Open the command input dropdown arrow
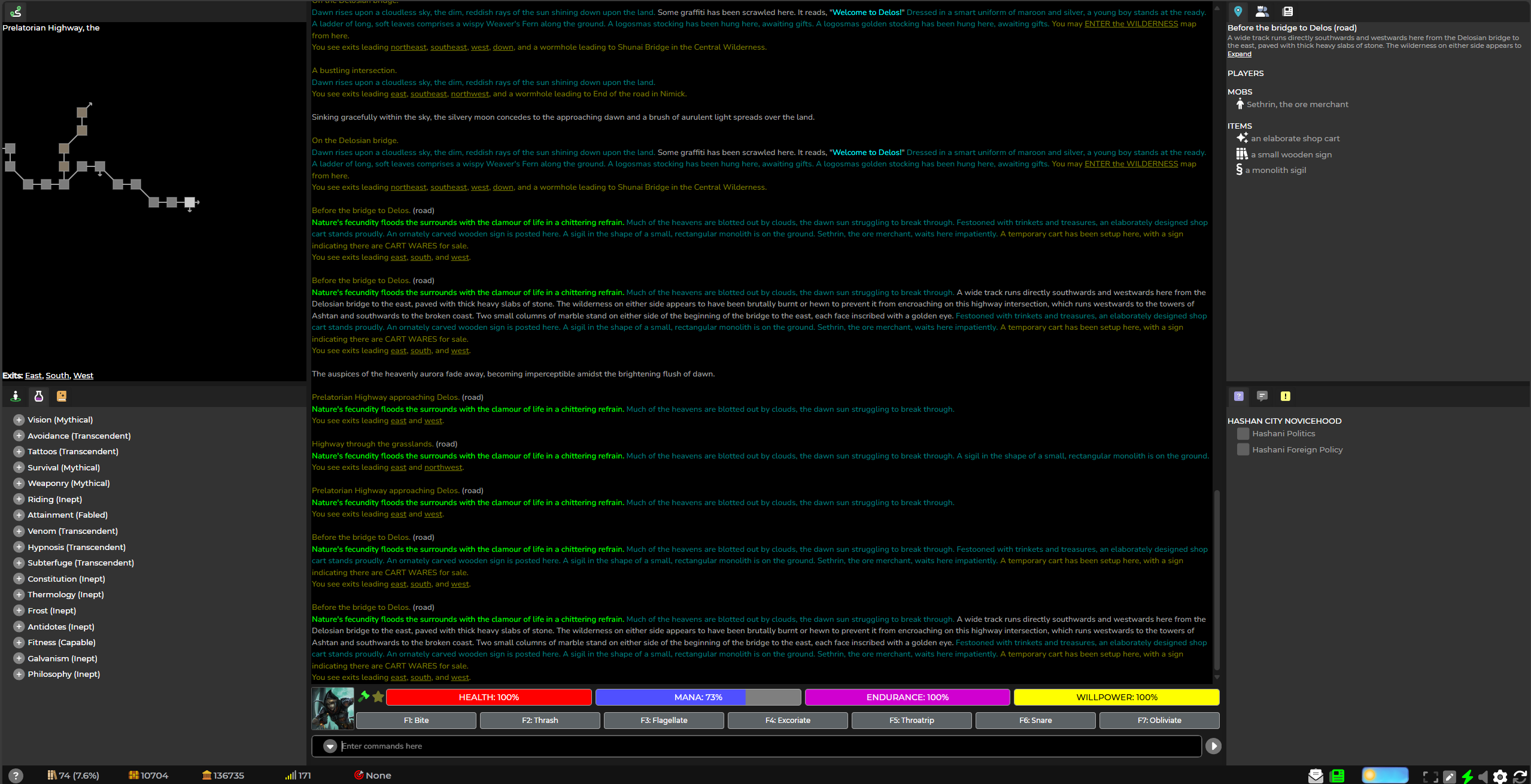The height and width of the screenshot is (784, 1531). (x=330, y=746)
